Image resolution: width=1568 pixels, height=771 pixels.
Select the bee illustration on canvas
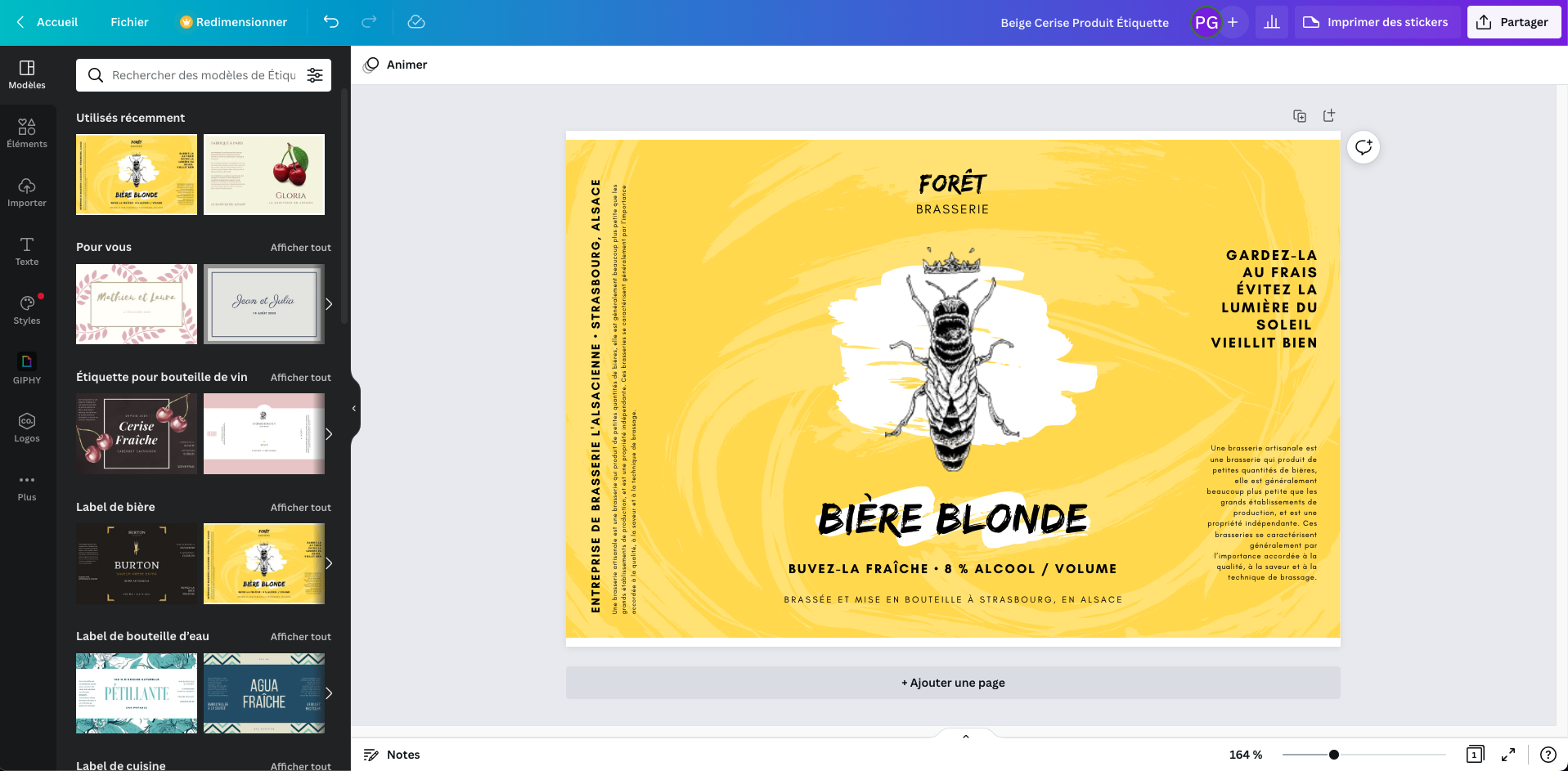click(953, 360)
